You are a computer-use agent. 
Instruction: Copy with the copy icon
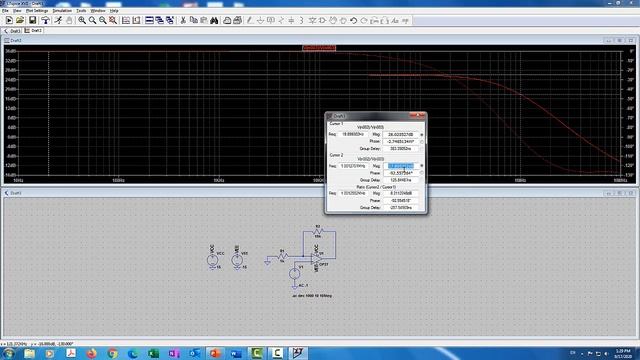[x=193, y=20]
